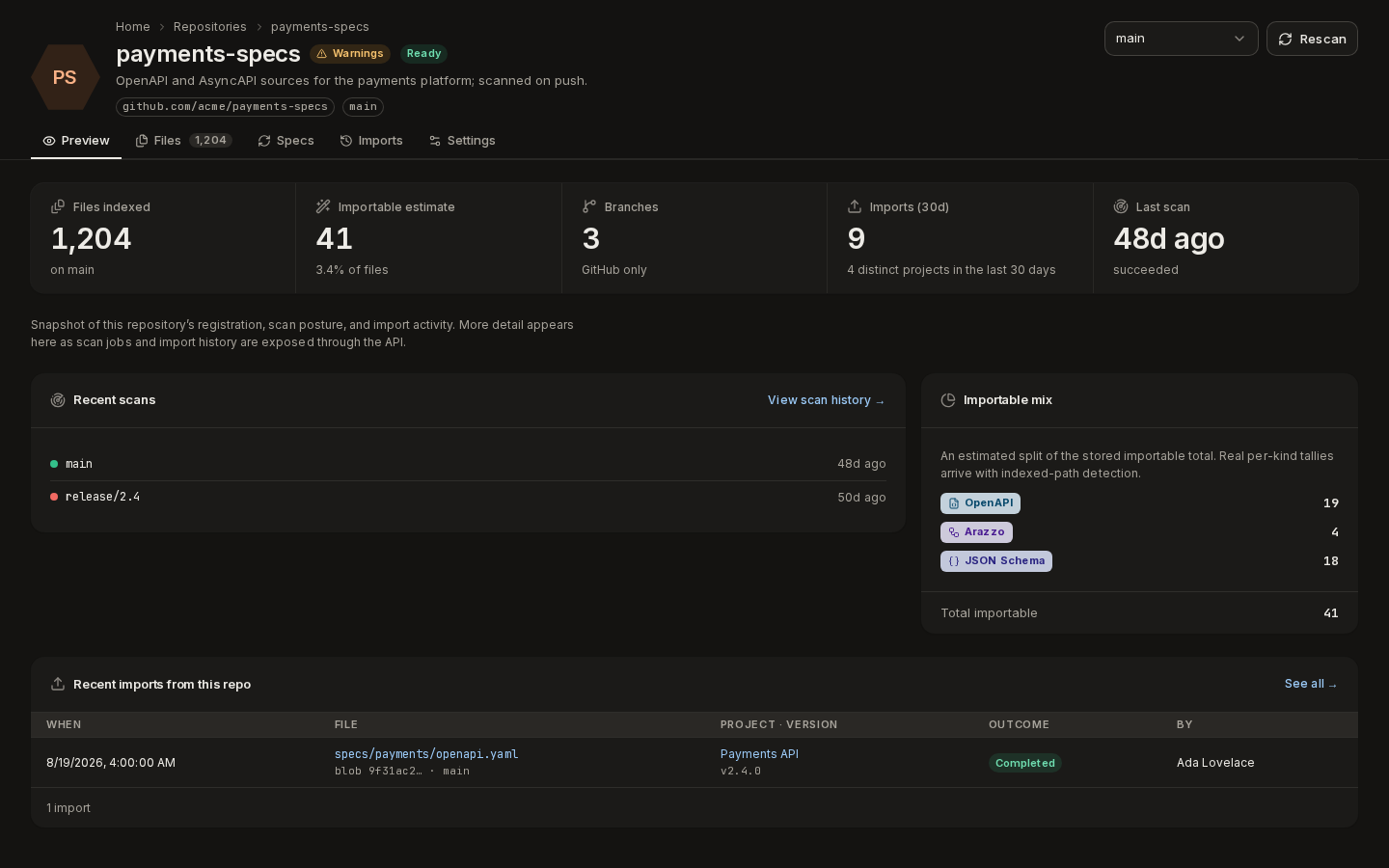Click the OpenAPI kind badge
Viewport: 1389px width, 868px height.
[x=980, y=503]
